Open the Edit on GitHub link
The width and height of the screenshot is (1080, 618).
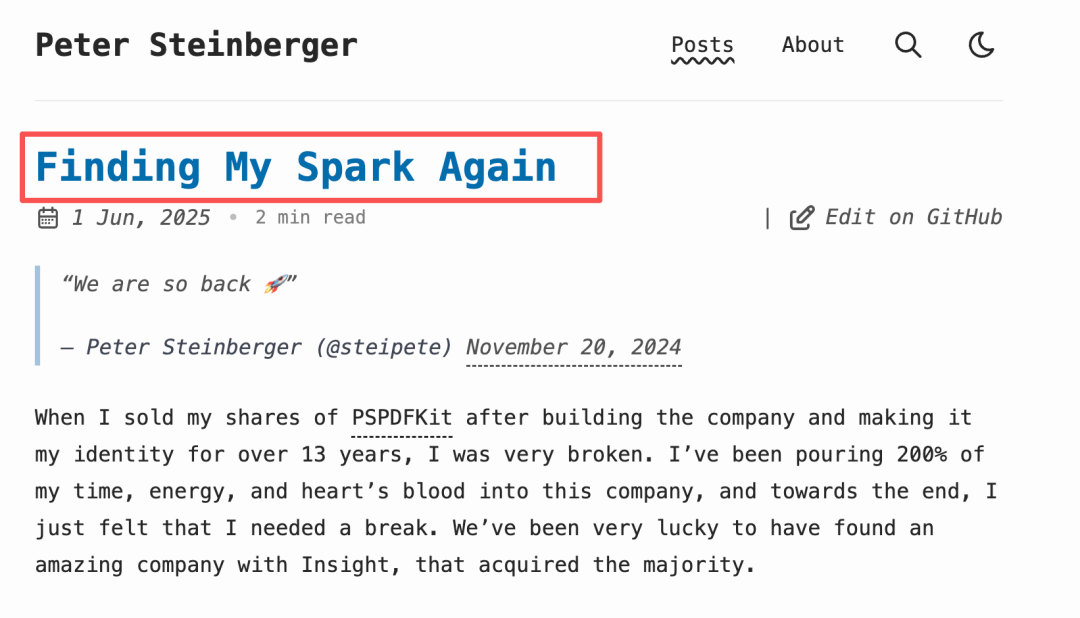click(x=914, y=217)
